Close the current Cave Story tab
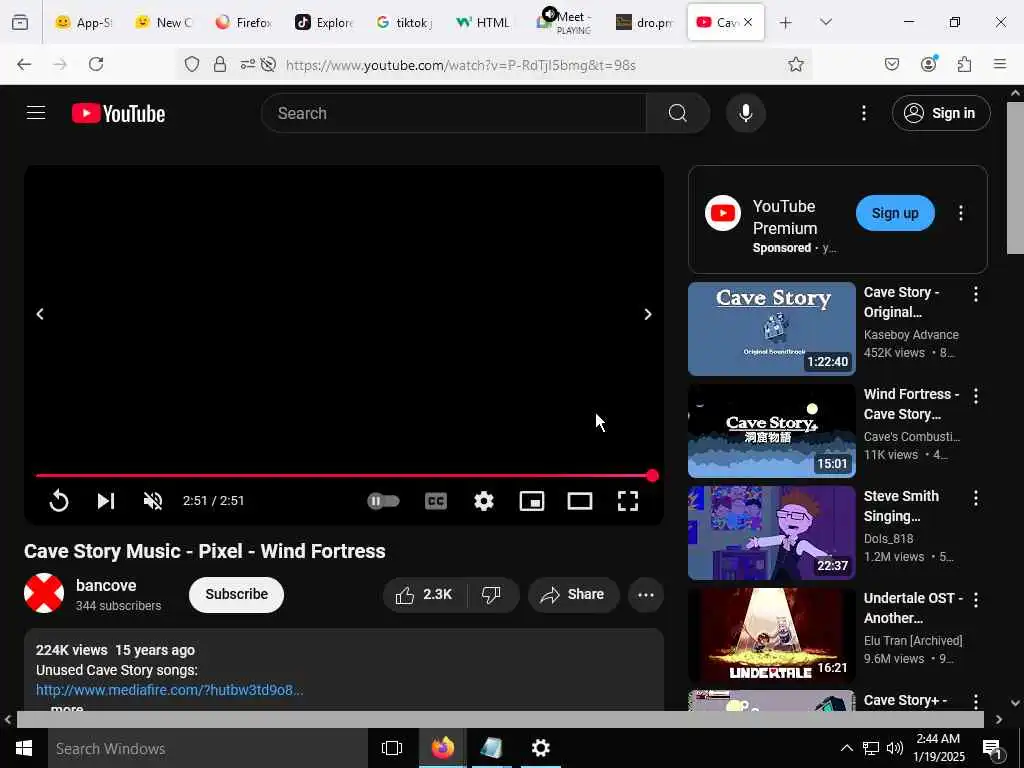The image size is (1024, 768). pyautogui.click(x=748, y=22)
